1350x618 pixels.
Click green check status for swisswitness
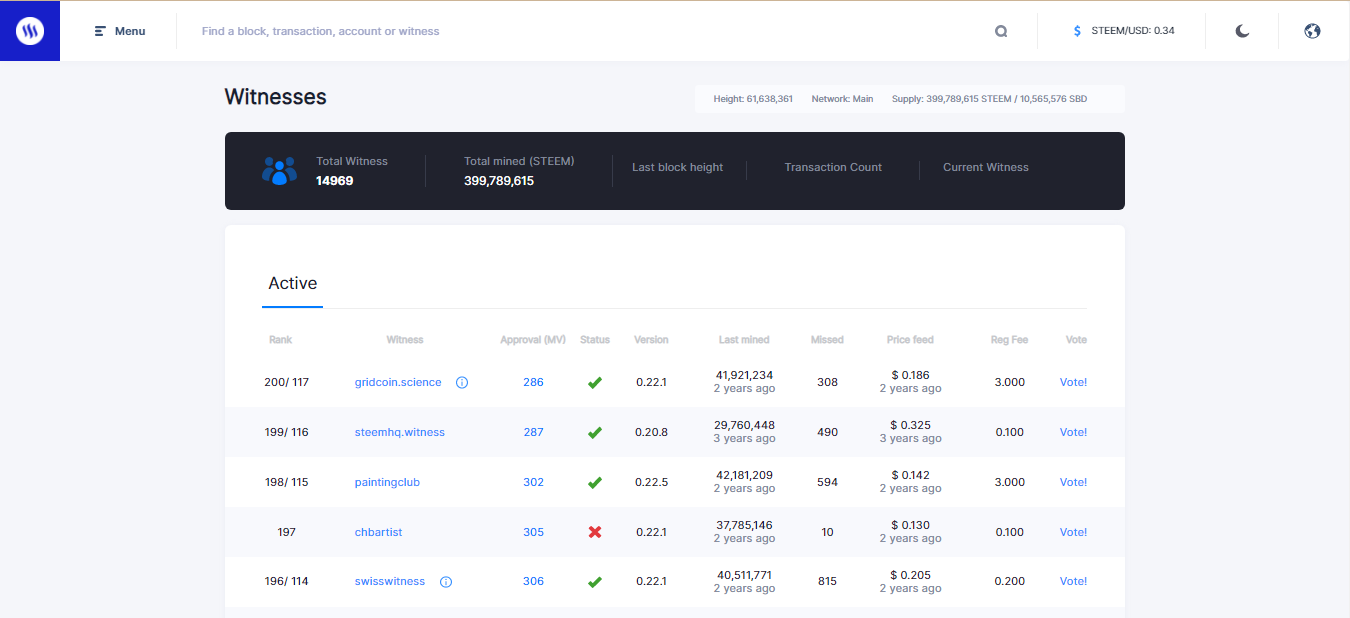pos(595,581)
